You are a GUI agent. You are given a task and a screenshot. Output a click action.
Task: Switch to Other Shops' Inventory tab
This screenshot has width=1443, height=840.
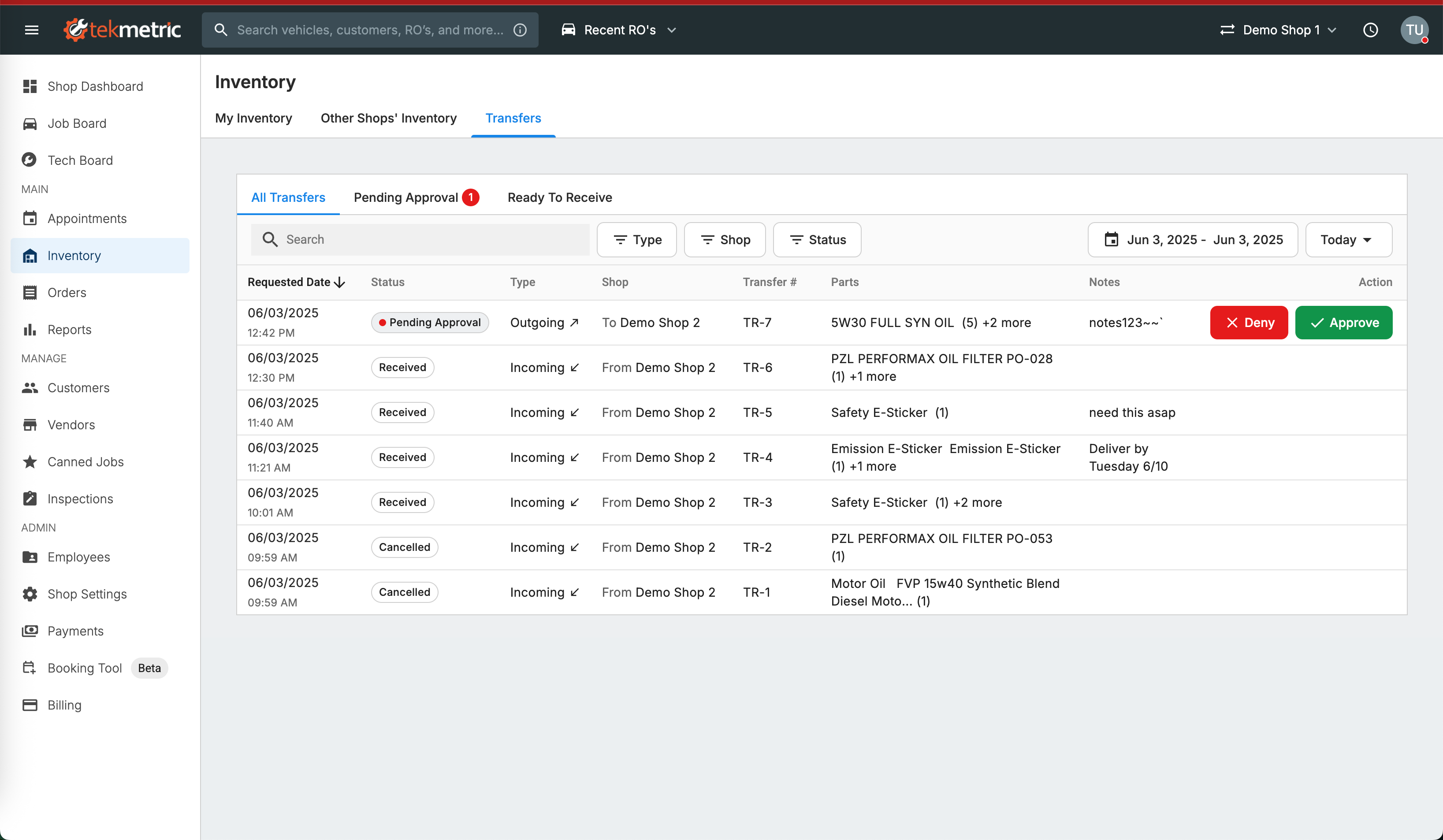(x=389, y=118)
